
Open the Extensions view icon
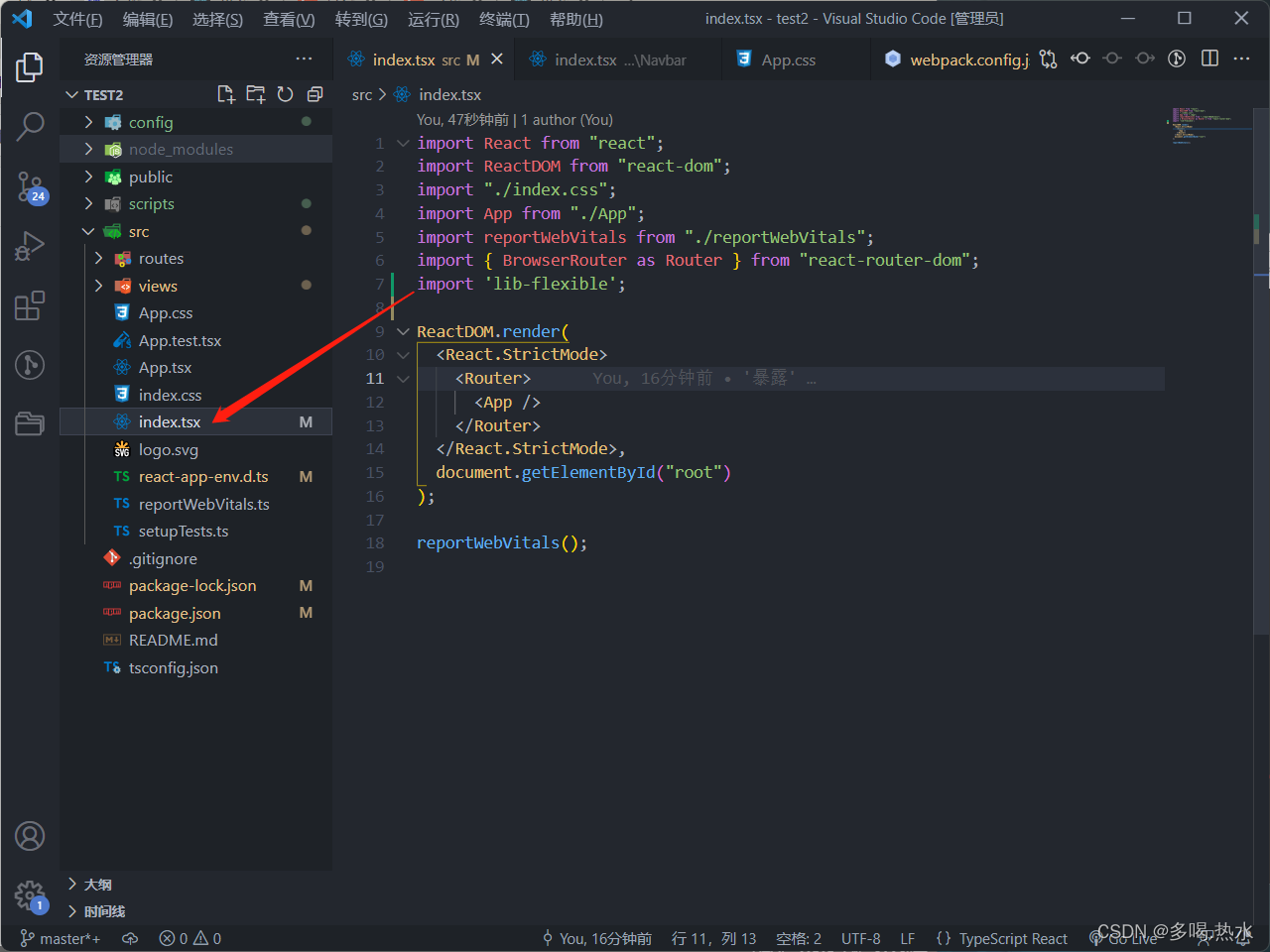click(x=30, y=305)
